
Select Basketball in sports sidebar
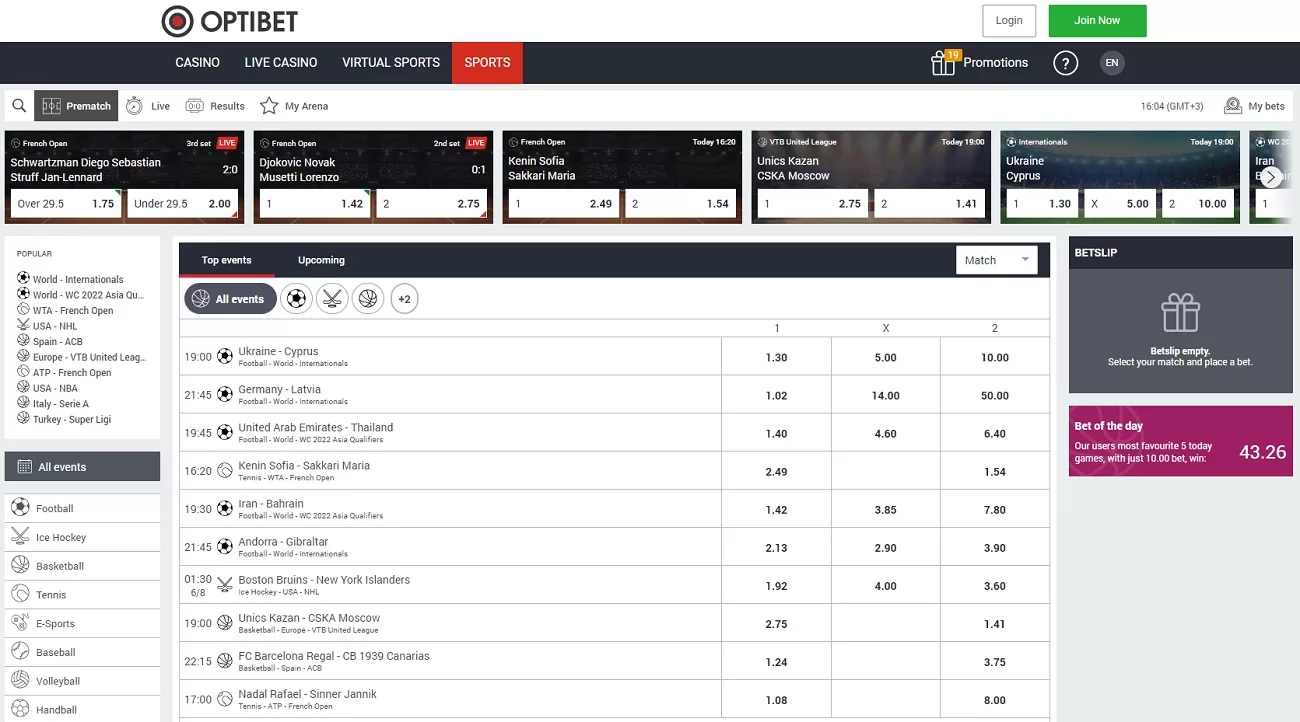(82, 566)
